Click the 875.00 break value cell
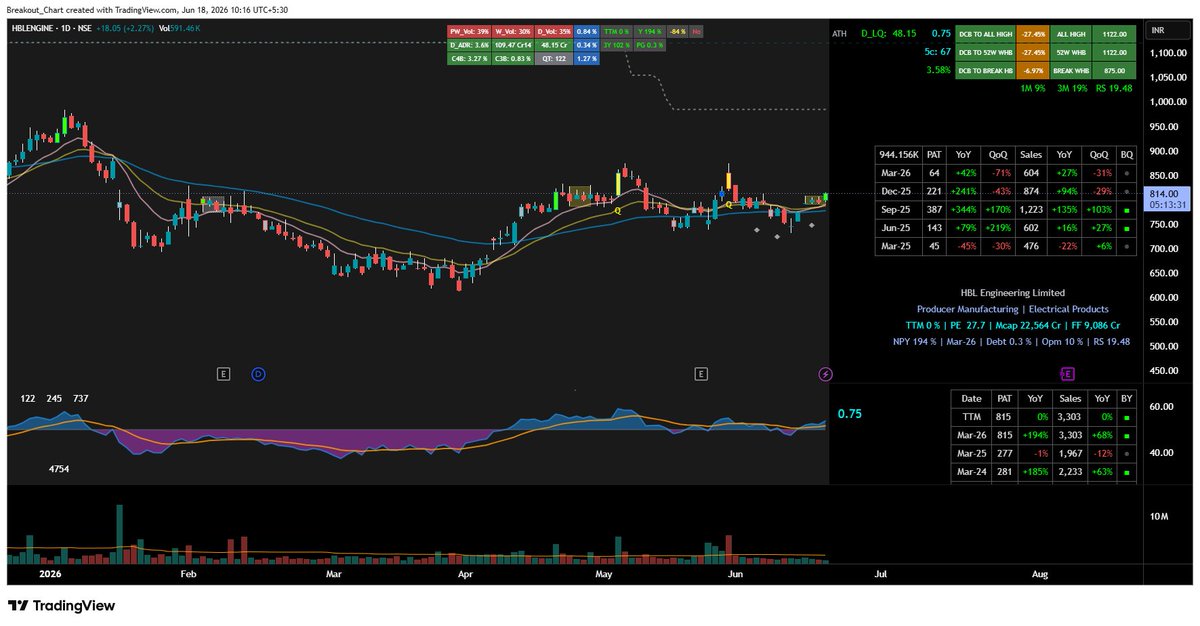1200x626 pixels. pyautogui.click(x=1115, y=71)
